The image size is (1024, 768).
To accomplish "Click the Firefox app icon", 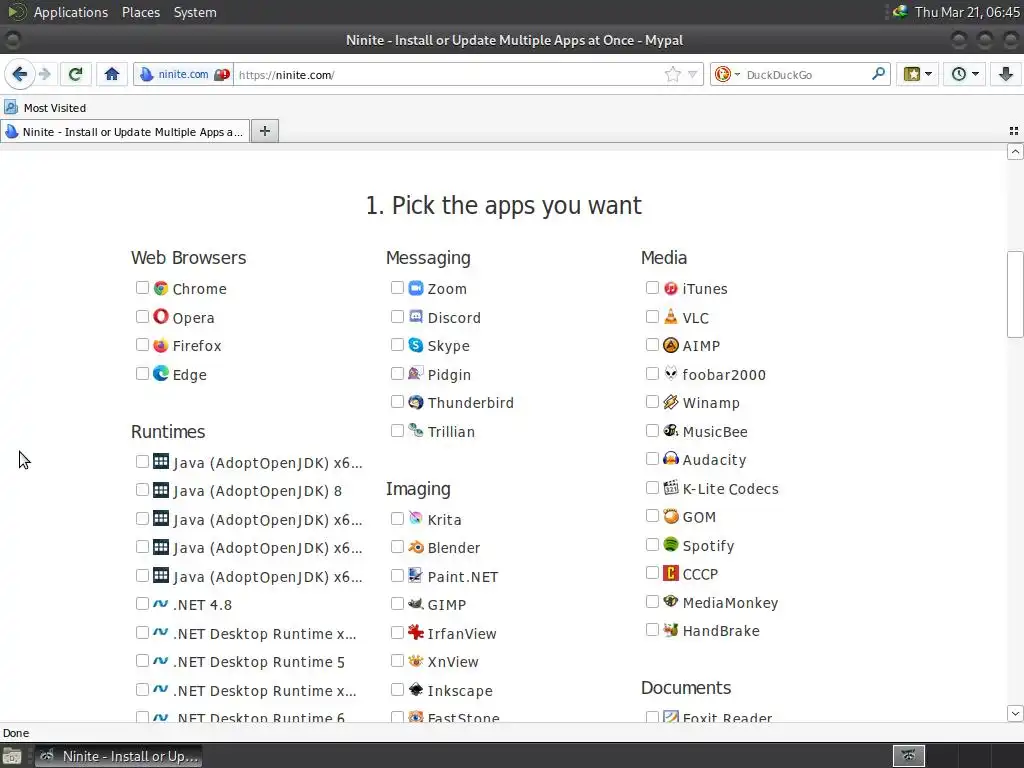I will 161,345.
